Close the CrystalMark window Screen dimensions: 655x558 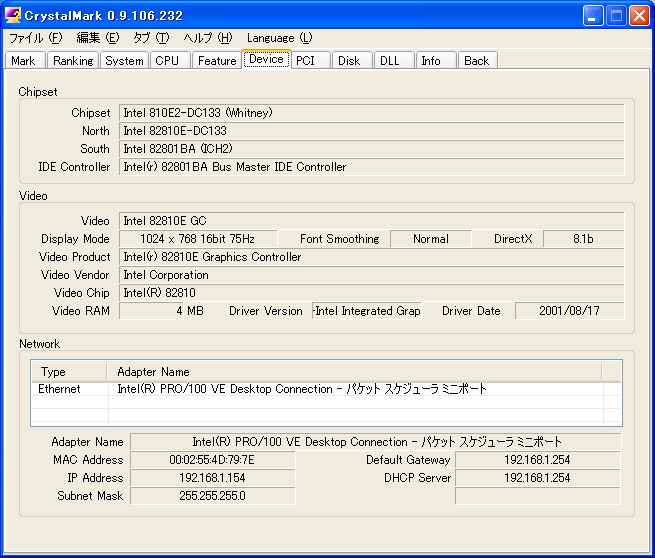point(639,16)
